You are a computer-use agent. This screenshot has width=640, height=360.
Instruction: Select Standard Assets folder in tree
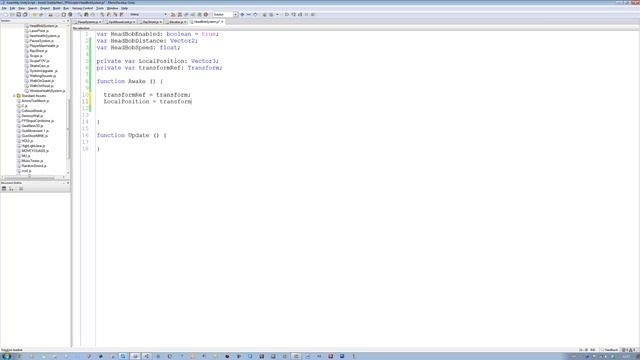(33, 96)
